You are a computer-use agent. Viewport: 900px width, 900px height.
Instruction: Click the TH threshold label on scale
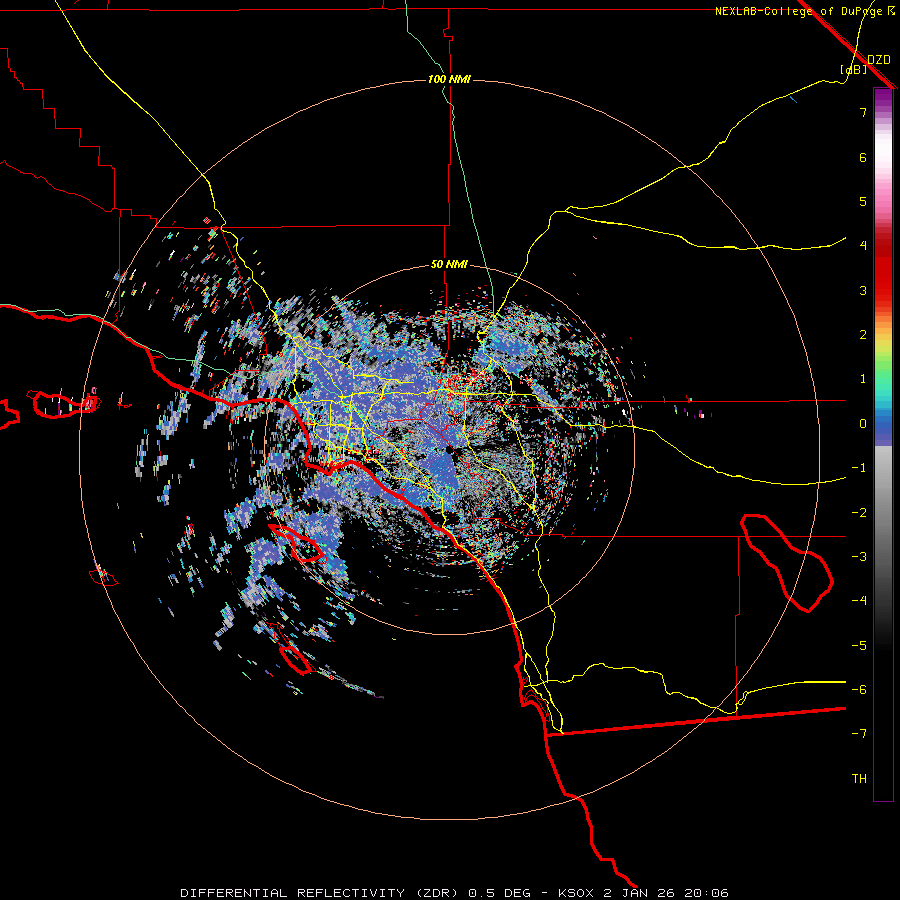tap(859, 778)
